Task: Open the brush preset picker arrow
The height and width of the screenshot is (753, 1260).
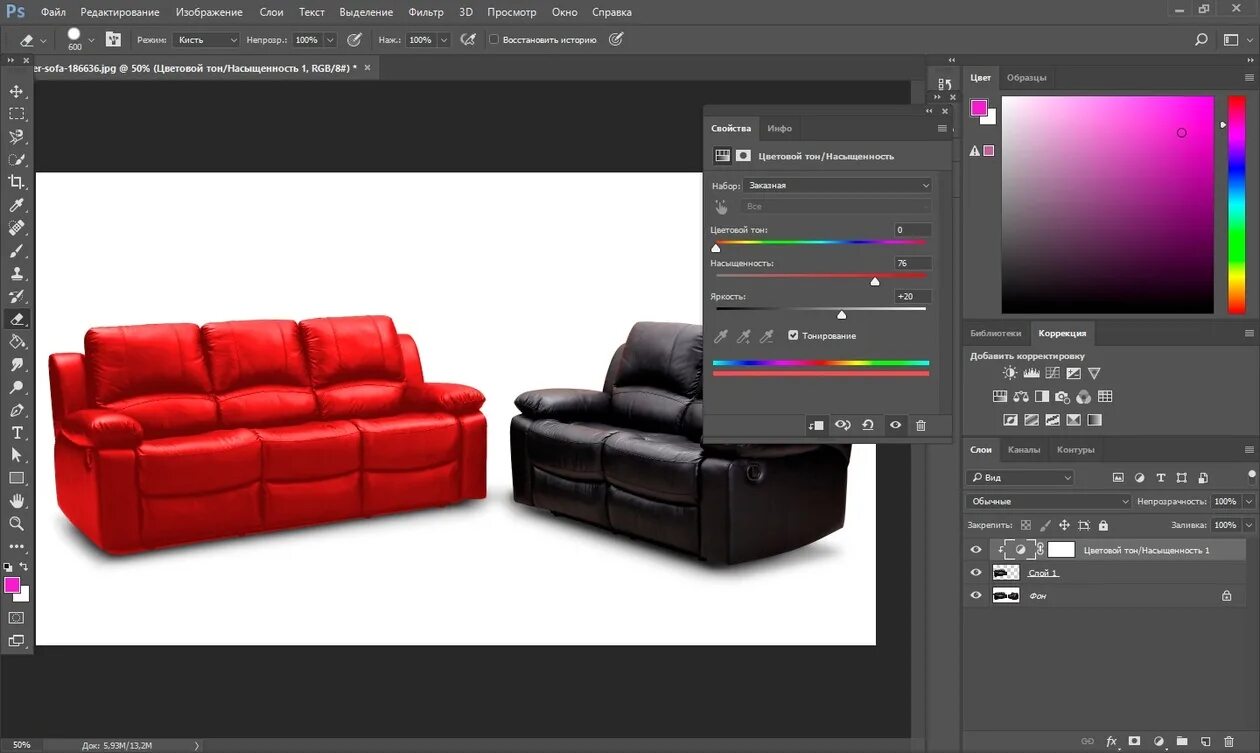Action: (91, 40)
